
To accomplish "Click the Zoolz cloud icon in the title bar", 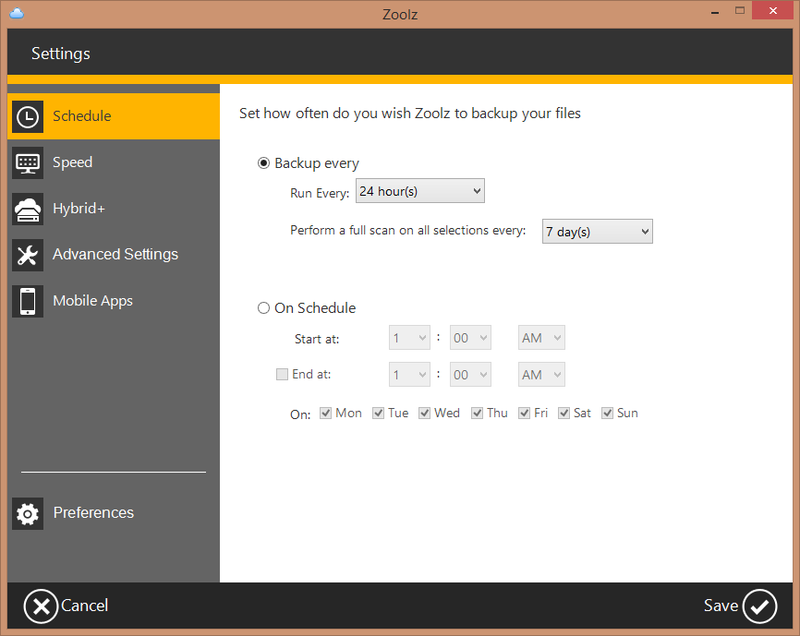I will 17,13.
